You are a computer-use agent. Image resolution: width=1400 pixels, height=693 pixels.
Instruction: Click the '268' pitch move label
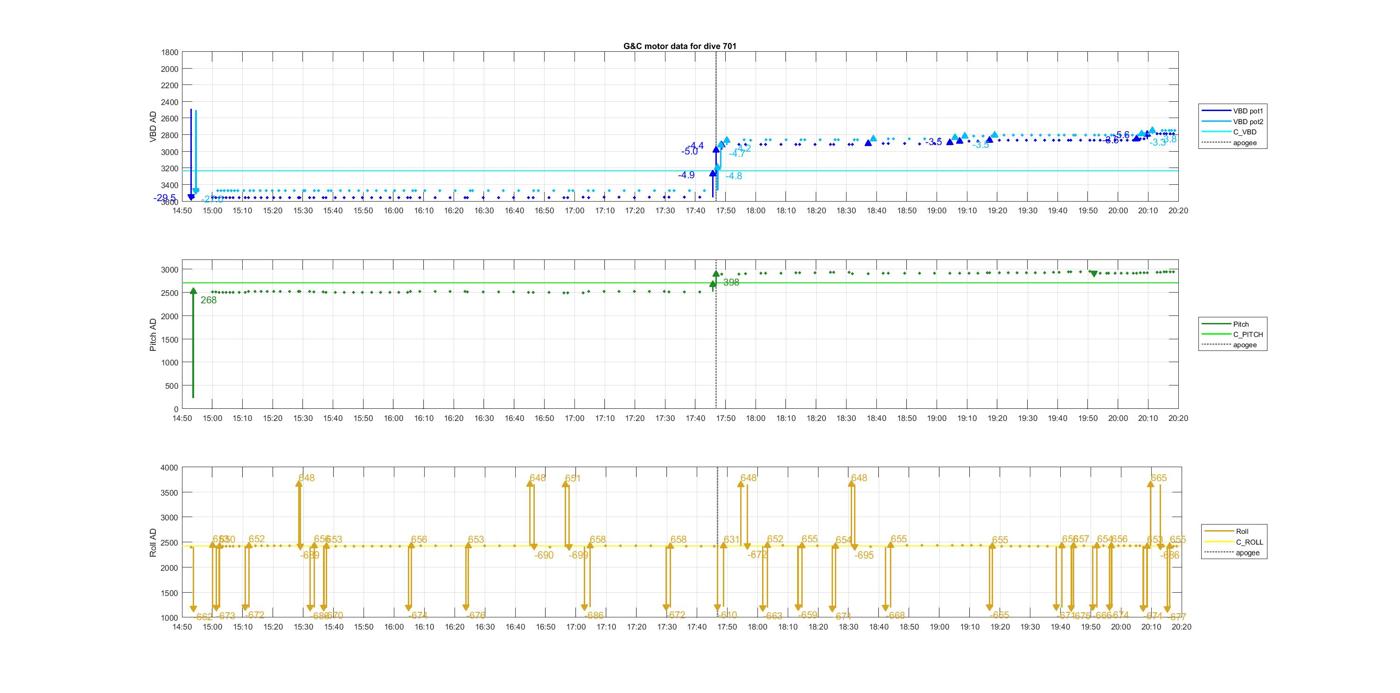point(208,300)
